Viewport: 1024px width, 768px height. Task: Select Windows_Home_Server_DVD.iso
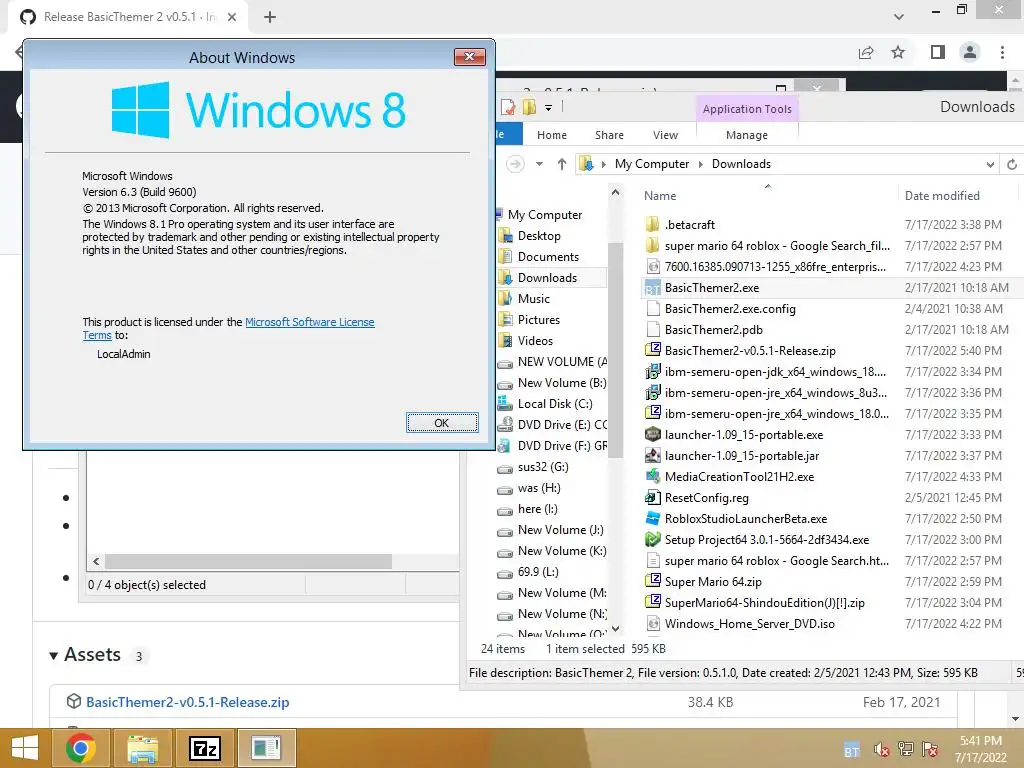pos(750,624)
